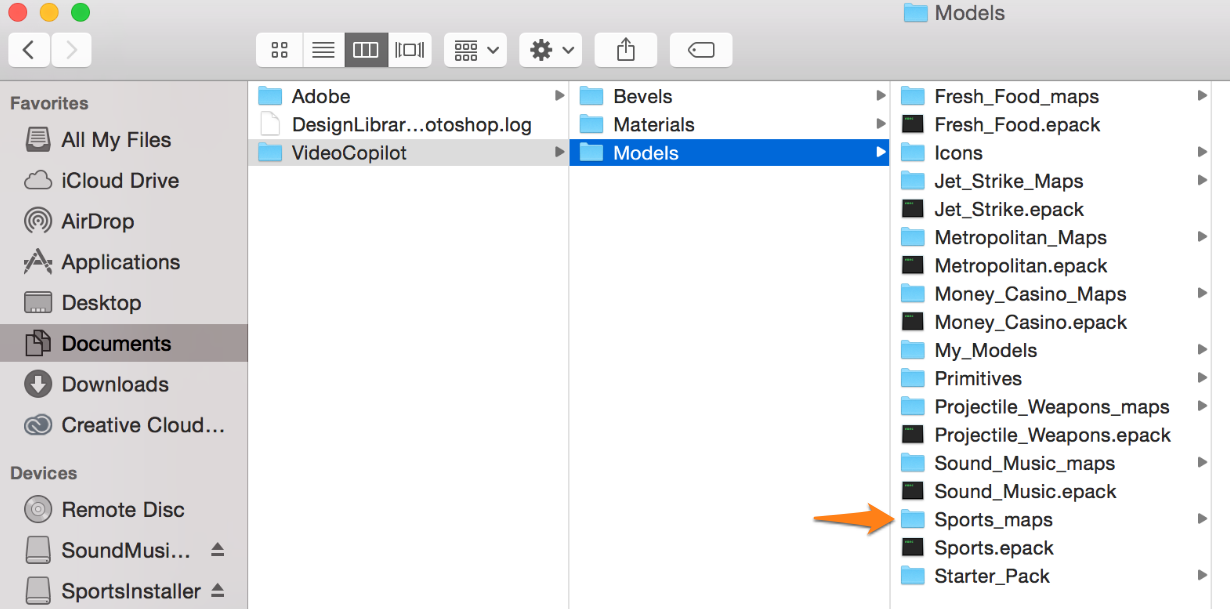Toggle column view button in toolbar

(x=366, y=50)
